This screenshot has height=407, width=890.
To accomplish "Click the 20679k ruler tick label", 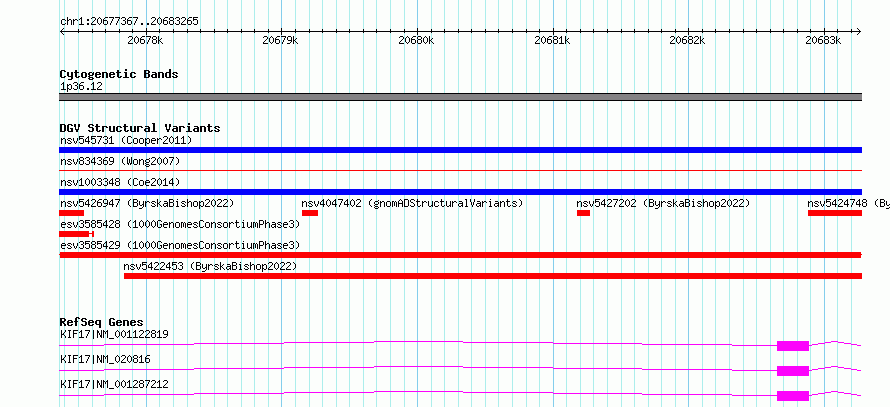I will coord(281,41).
